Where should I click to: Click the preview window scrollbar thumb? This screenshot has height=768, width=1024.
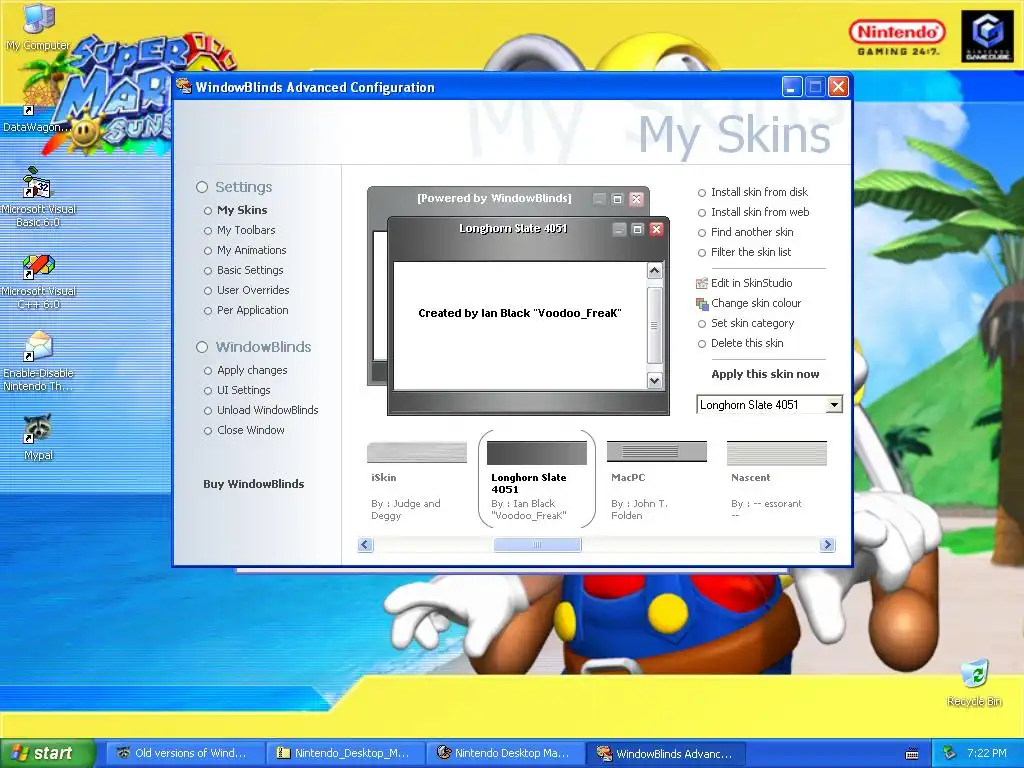(x=654, y=325)
